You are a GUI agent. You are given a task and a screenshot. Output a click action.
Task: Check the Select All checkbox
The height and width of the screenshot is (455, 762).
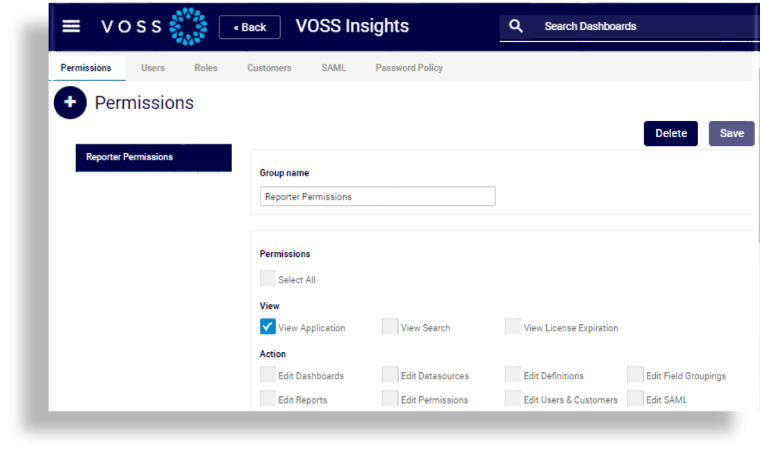(x=268, y=279)
